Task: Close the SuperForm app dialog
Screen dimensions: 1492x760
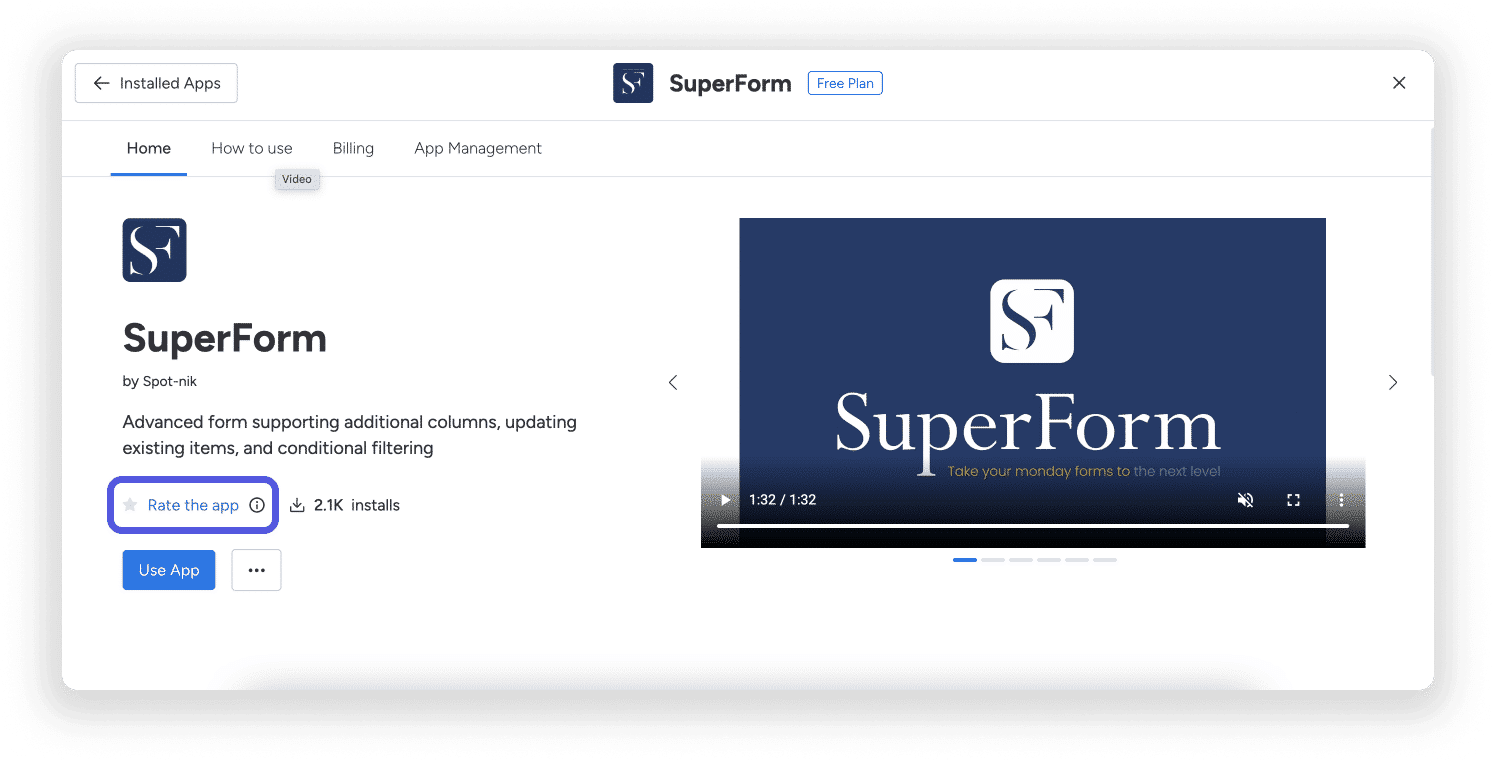Action: [1399, 83]
